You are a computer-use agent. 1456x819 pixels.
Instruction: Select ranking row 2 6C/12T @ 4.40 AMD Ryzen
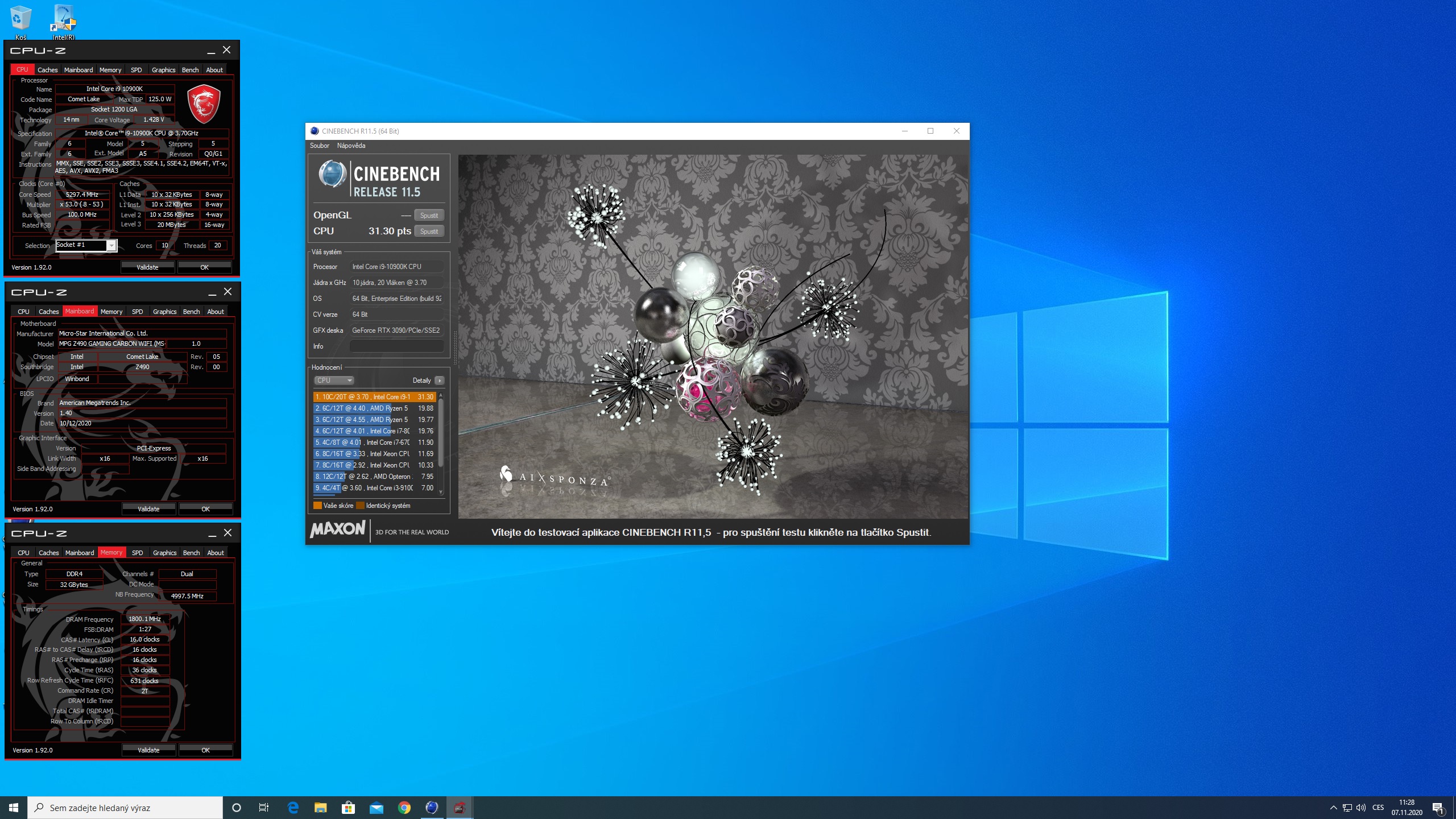click(374, 408)
